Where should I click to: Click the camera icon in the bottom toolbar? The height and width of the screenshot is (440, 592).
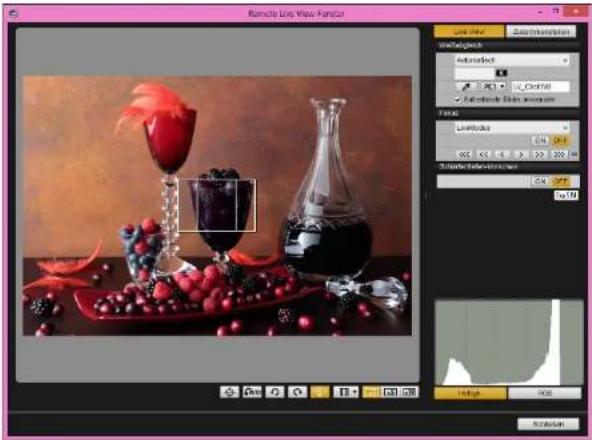tap(252, 392)
